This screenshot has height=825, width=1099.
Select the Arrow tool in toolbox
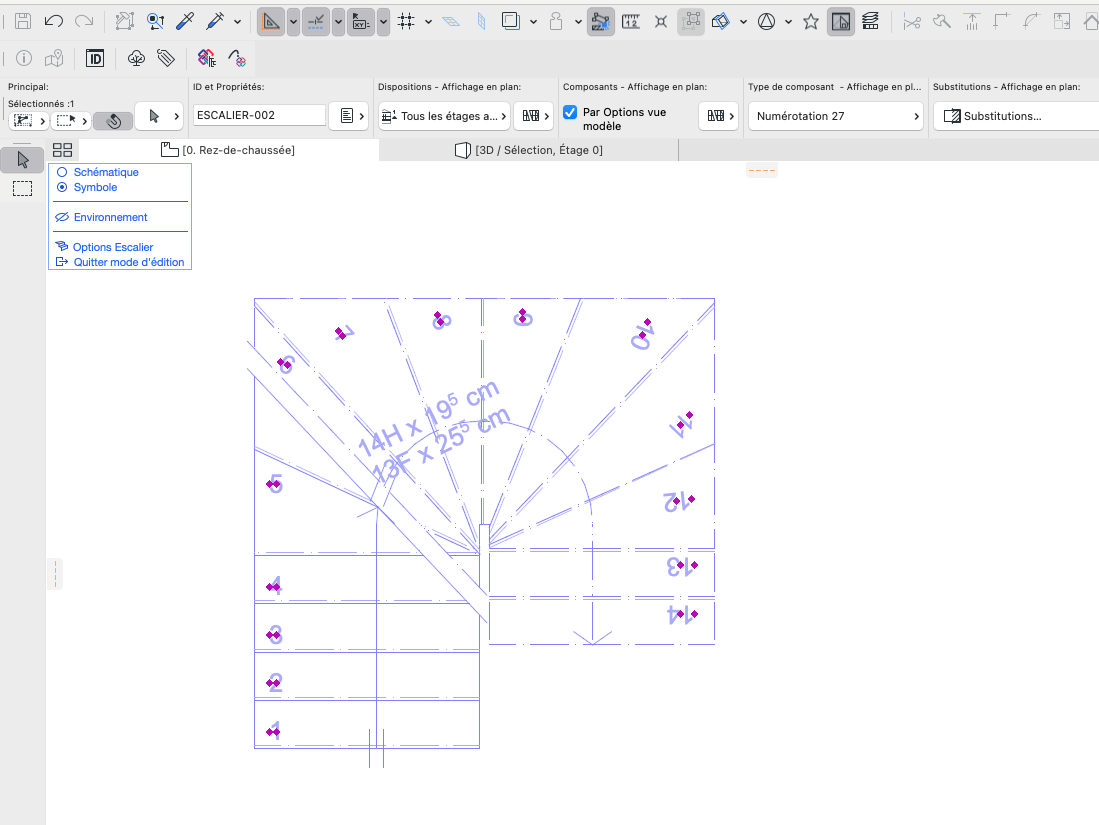(22, 161)
